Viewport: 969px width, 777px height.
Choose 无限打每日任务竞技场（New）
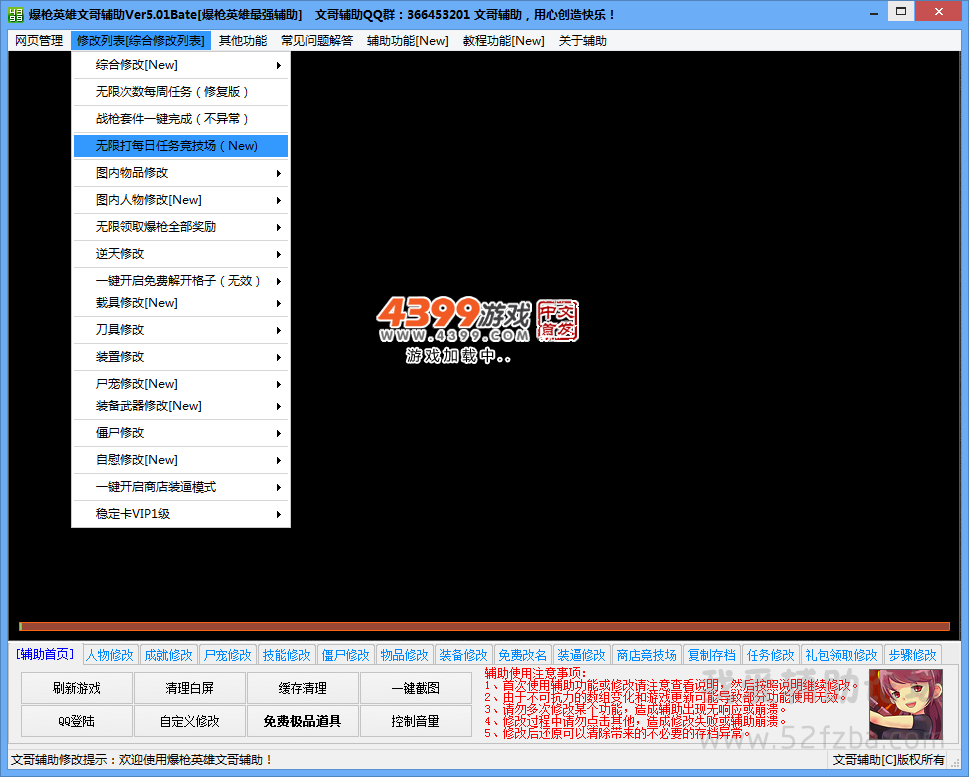coord(181,146)
